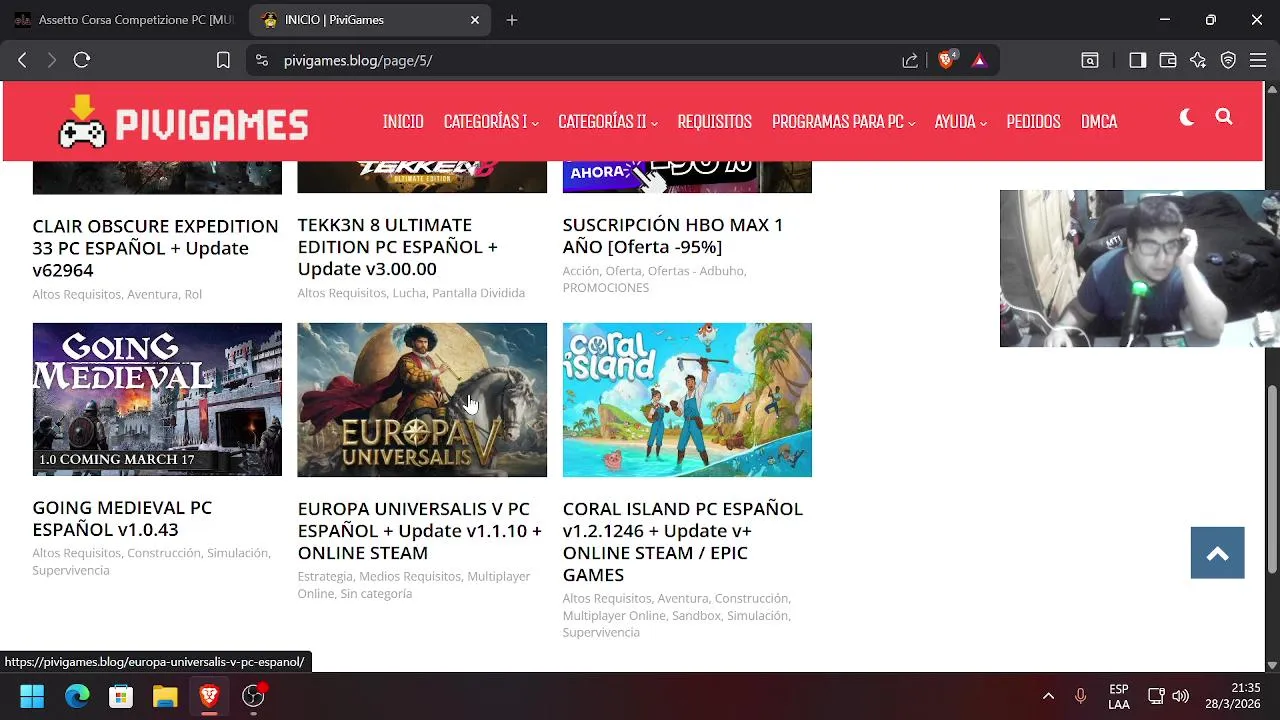Click the Brave VPN shield icon
The height and width of the screenshot is (720, 1280).
1228,60
